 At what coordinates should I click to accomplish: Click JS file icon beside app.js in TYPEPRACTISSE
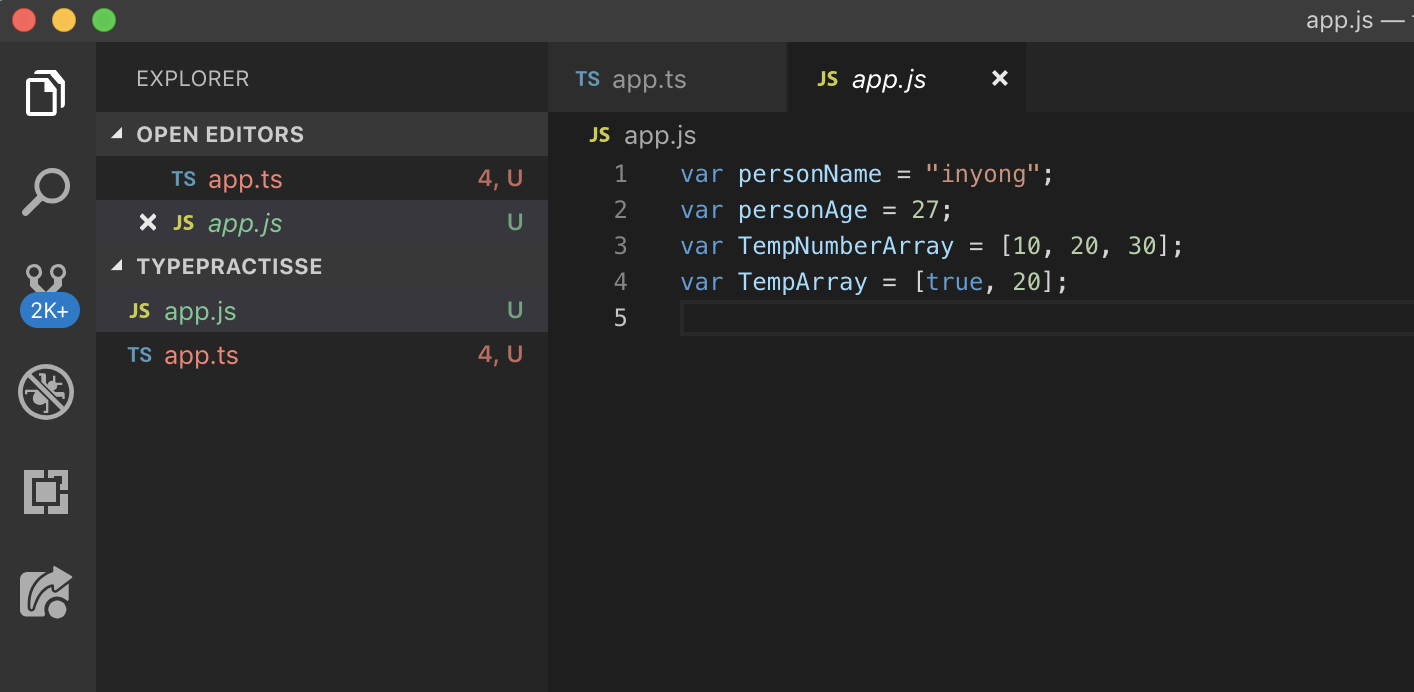(x=140, y=311)
